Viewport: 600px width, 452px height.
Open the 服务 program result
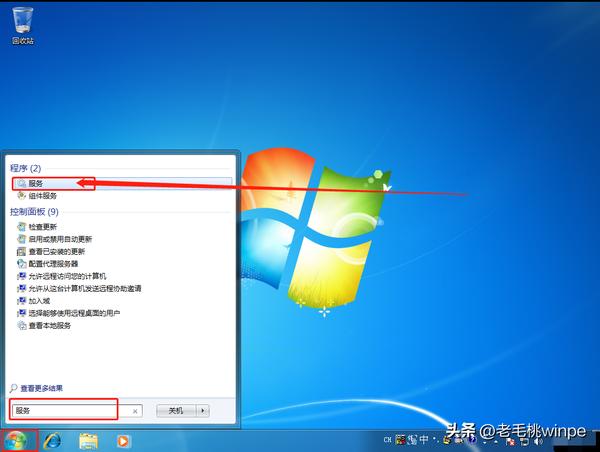(122, 183)
